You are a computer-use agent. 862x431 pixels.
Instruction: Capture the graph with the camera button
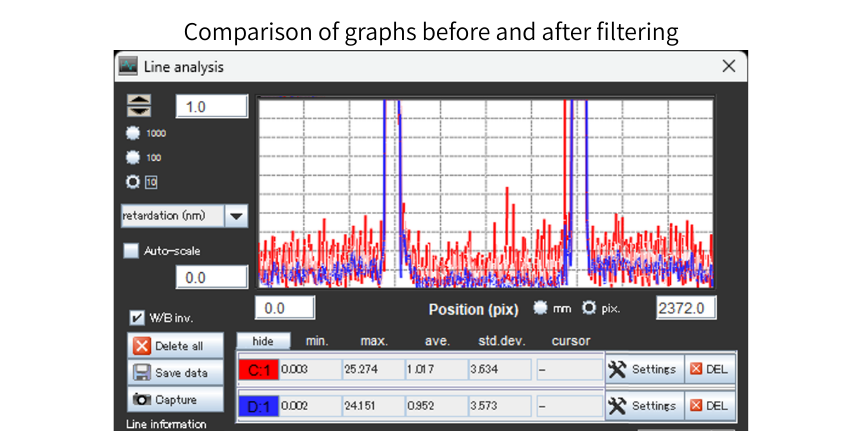pos(175,399)
